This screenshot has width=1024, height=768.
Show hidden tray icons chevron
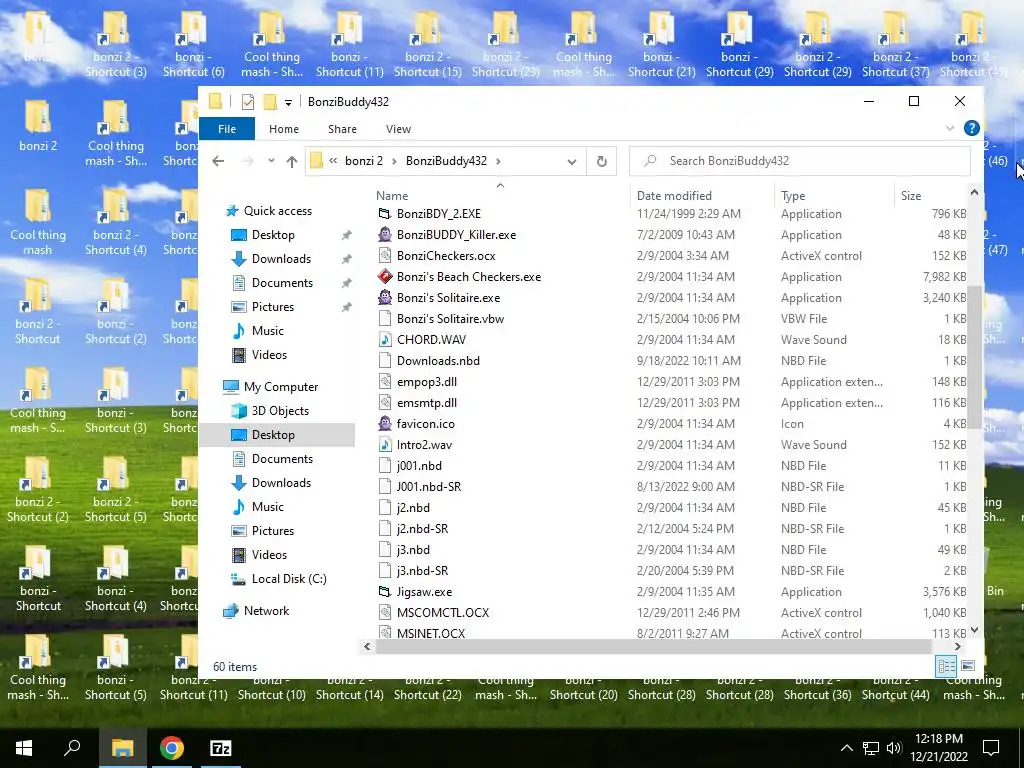click(x=846, y=748)
